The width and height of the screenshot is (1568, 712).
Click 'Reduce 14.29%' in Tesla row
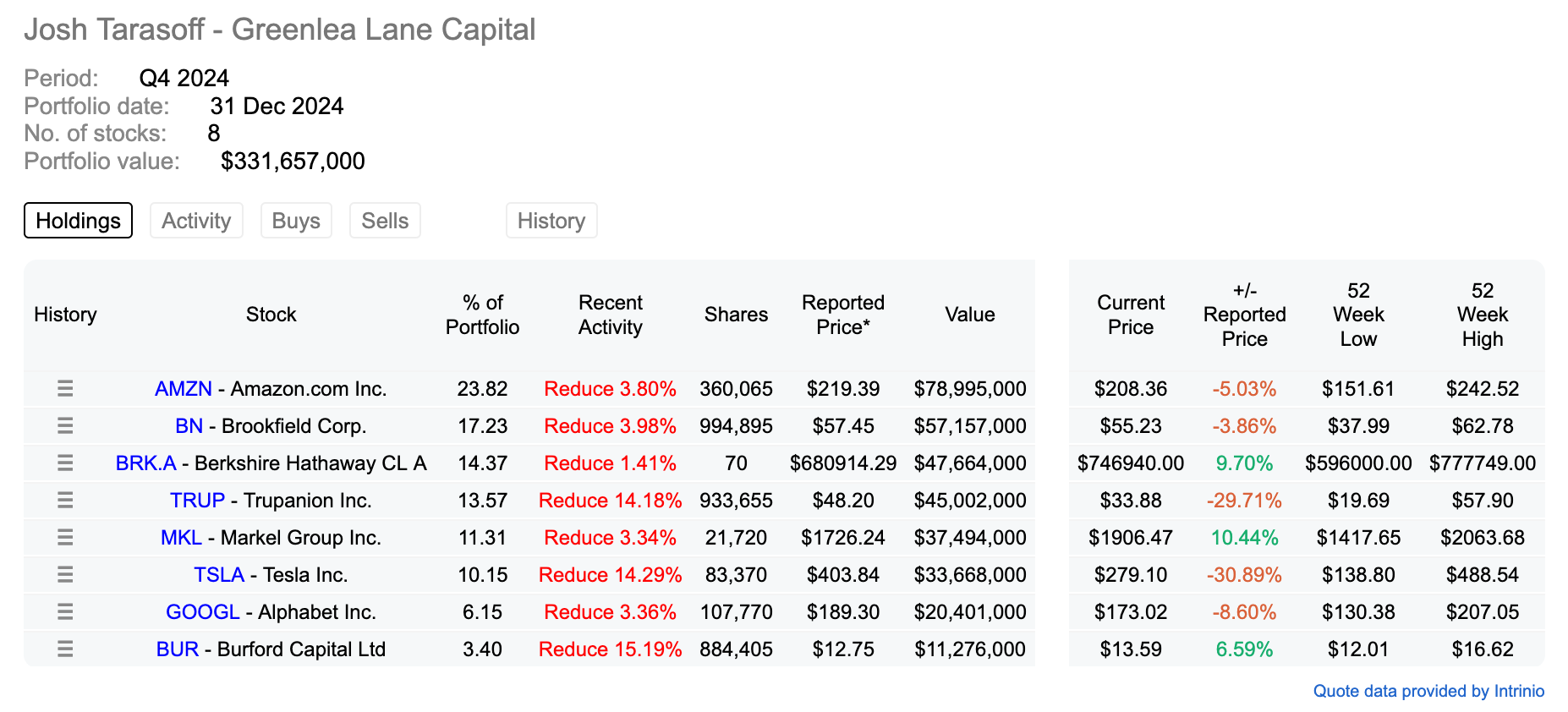pyautogui.click(x=611, y=575)
